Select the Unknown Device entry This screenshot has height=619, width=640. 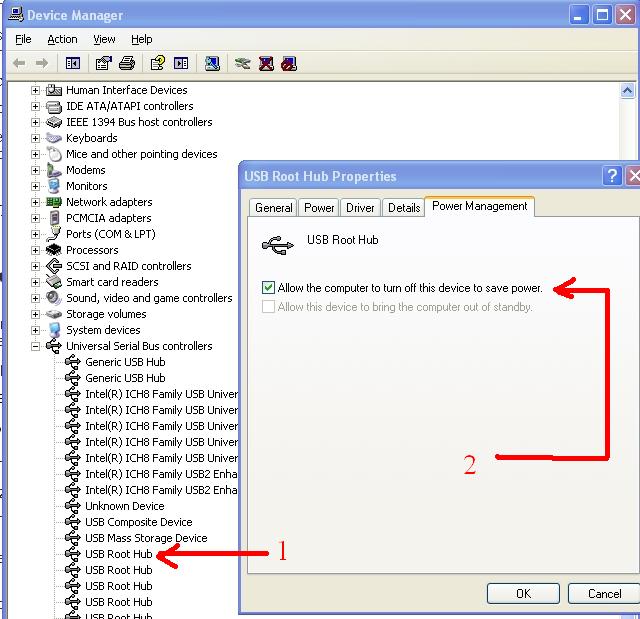[124, 506]
